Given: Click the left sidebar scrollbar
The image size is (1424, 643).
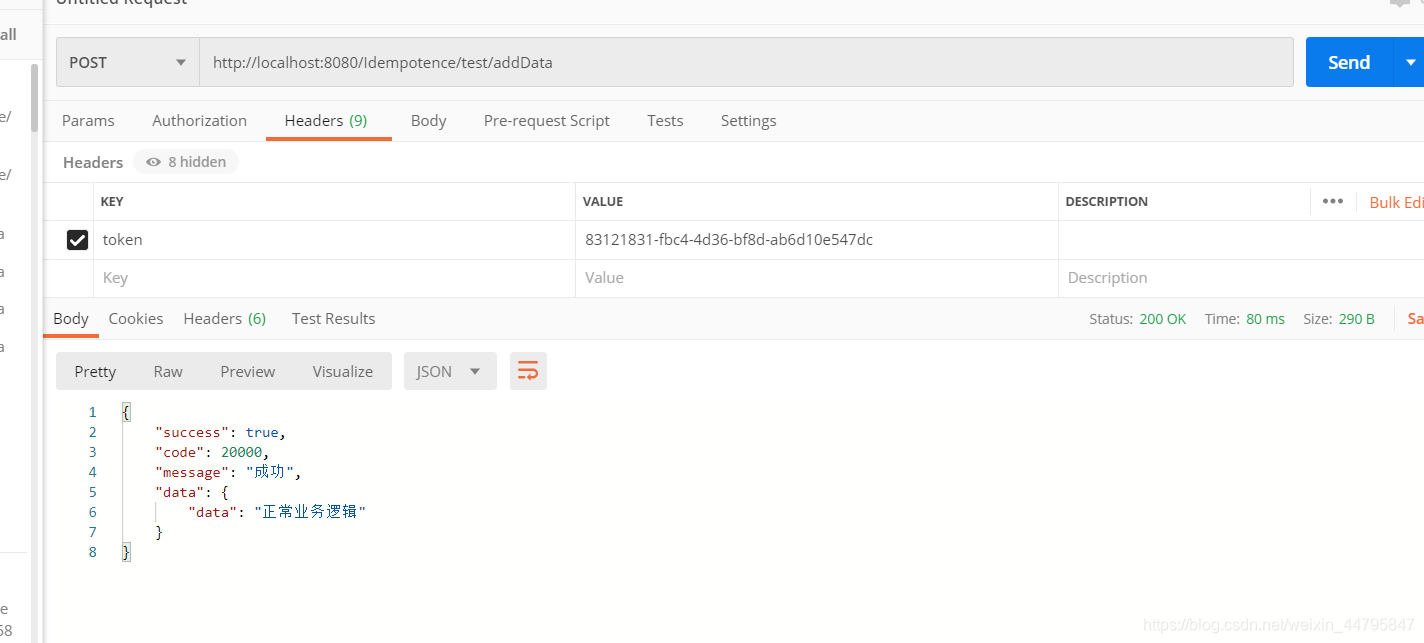Looking at the screenshot, I should 35,98.
